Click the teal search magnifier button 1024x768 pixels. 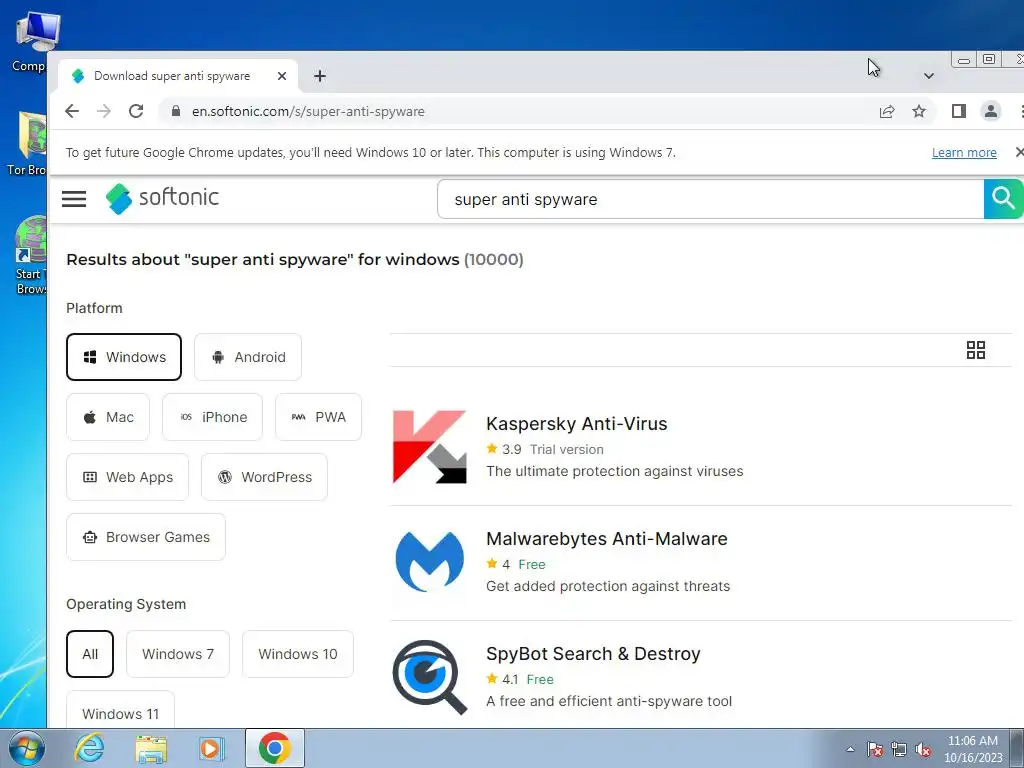pos(1003,199)
